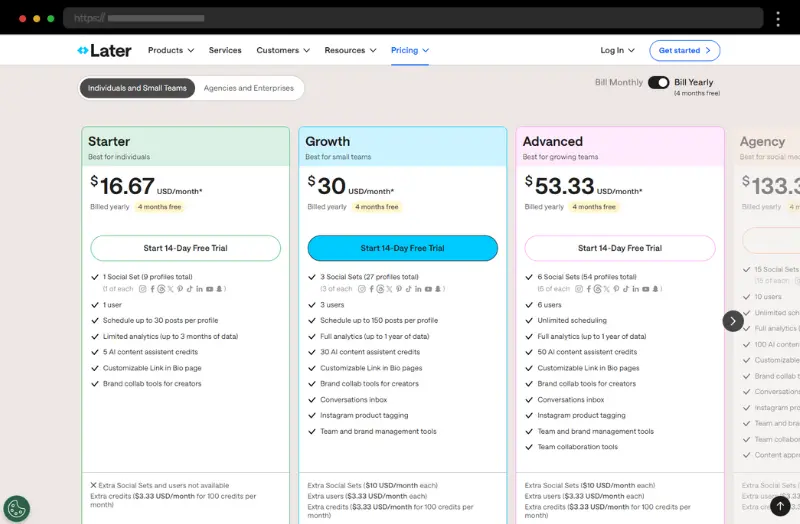
Task: Toggle Bill Monthly / Bill Yearly switch
Action: (x=658, y=82)
